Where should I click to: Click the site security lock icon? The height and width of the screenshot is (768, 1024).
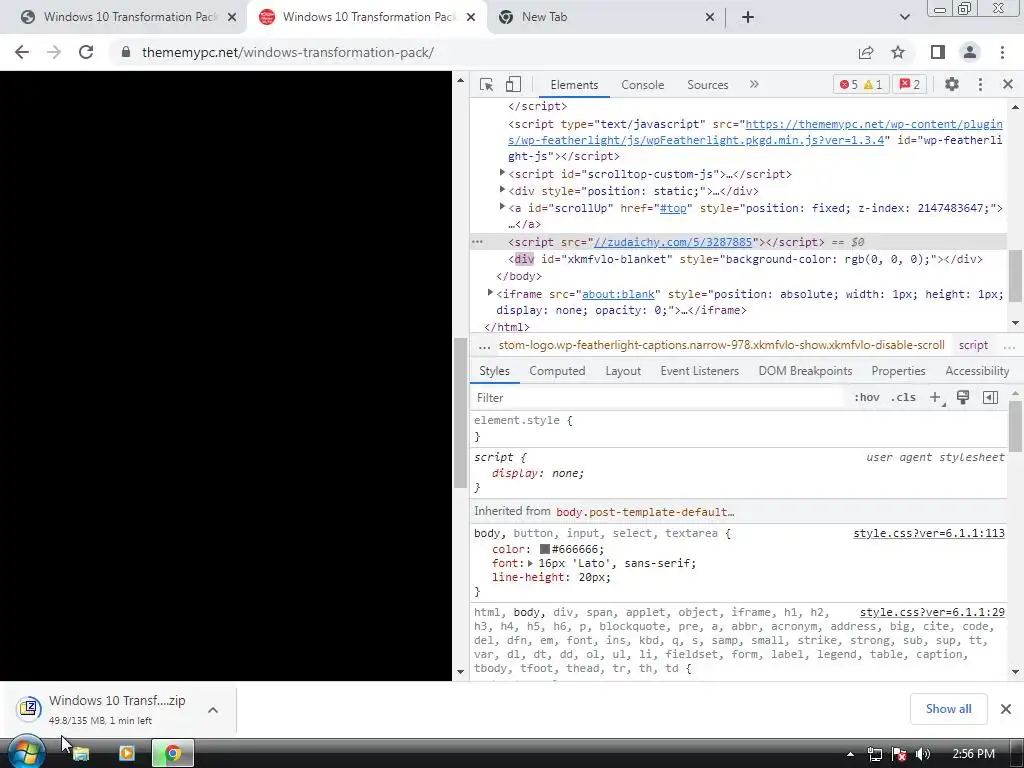click(125, 52)
